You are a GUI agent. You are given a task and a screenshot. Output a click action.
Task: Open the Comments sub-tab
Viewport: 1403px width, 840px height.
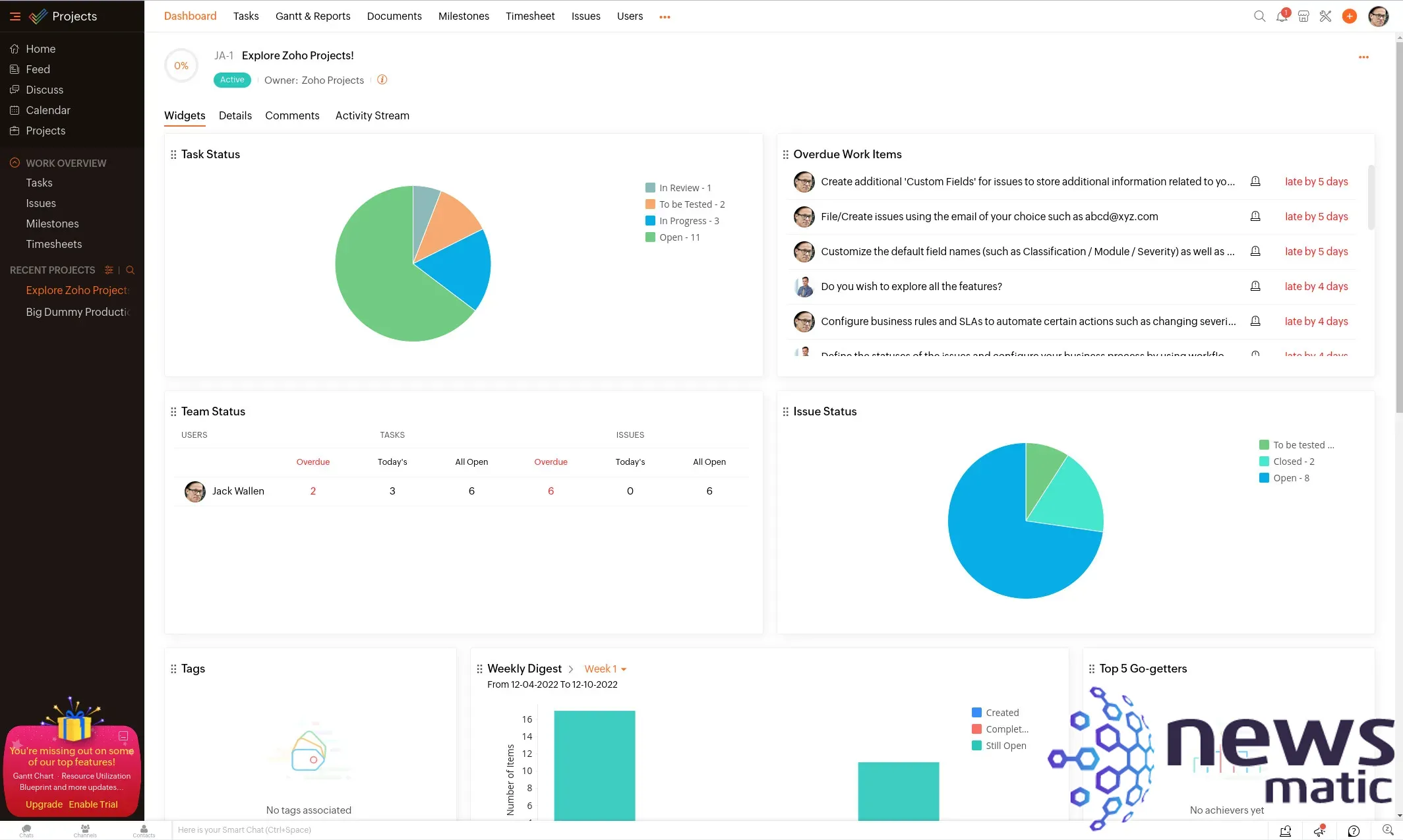[x=292, y=116]
